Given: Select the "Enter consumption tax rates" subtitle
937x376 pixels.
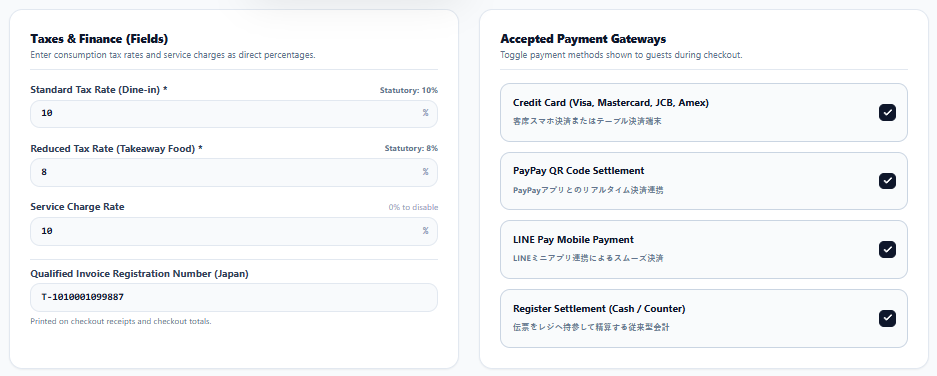Looking at the screenshot, I should pos(173,55).
